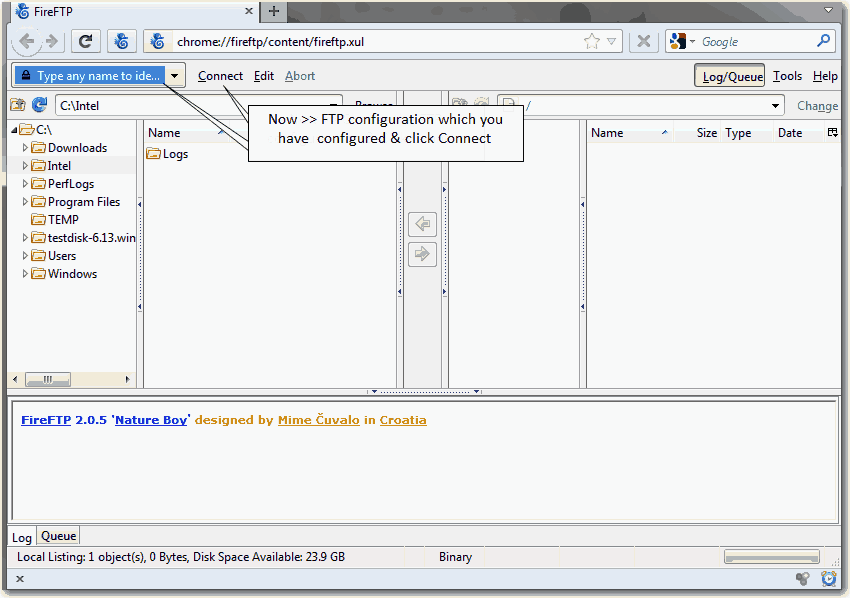The width and height of the screenshot is (850, 598).
Task: Open the Mime Čuvalo link
Action: 319,420
